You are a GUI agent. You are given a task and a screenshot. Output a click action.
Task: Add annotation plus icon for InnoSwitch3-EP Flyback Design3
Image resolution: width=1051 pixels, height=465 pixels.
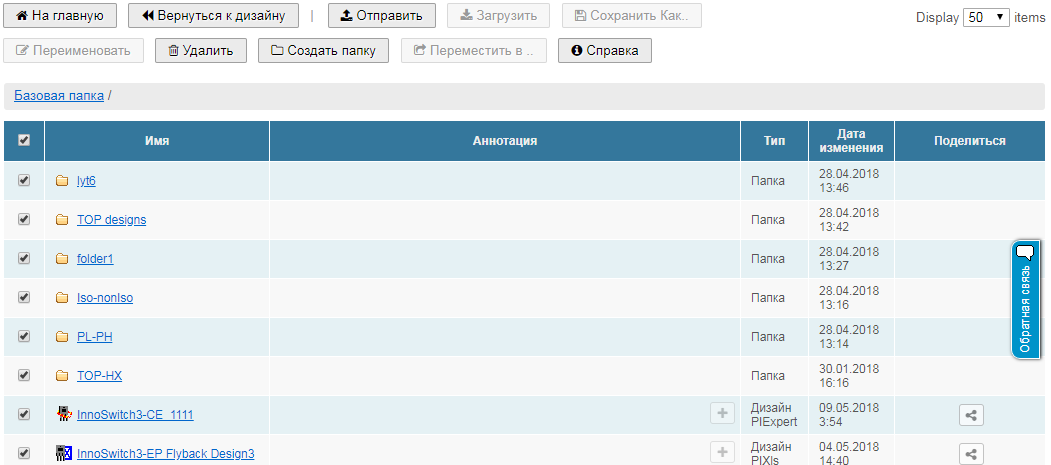722,453
